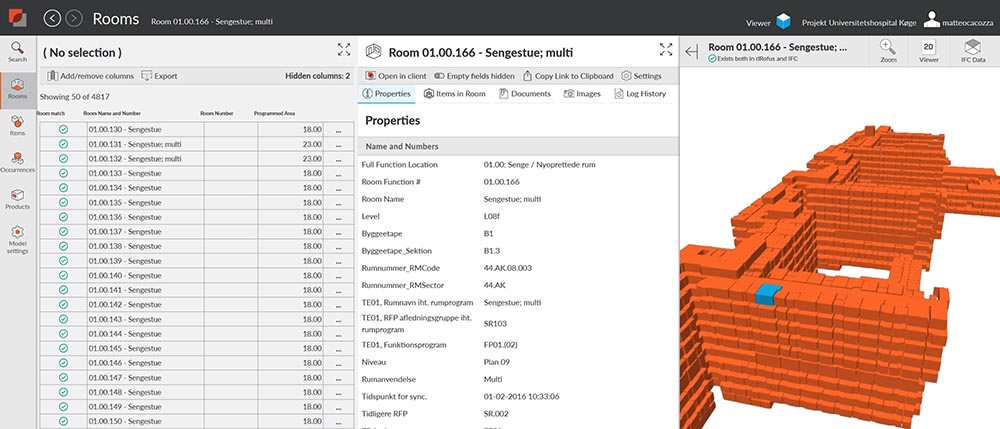Select row 01.00.147 - Sengestue
Viewport: 1000px width, 429px height.
click(x=196, y=378)
